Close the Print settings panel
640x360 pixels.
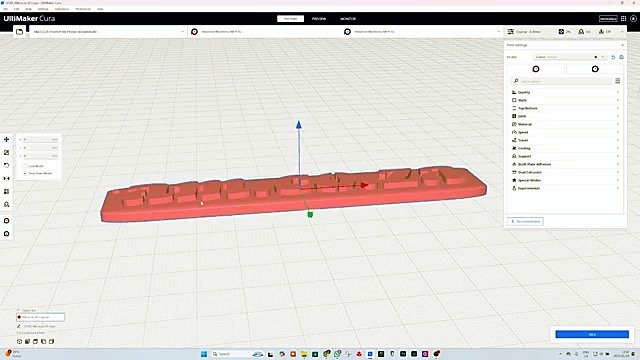pos(622,45)
